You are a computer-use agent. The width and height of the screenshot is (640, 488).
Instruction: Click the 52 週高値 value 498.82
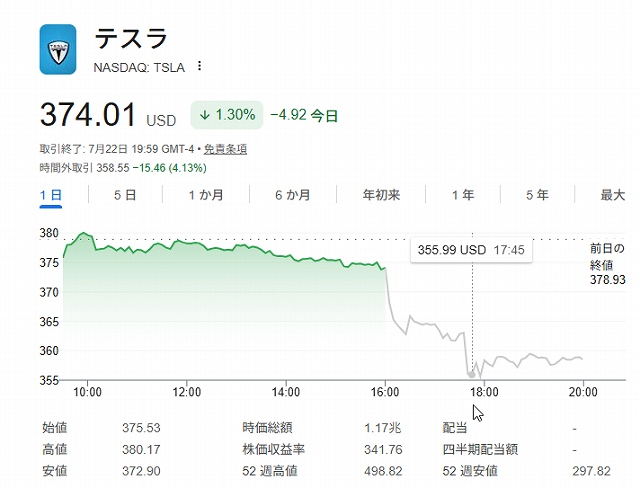pyautogui.click(x=383, y=471)
